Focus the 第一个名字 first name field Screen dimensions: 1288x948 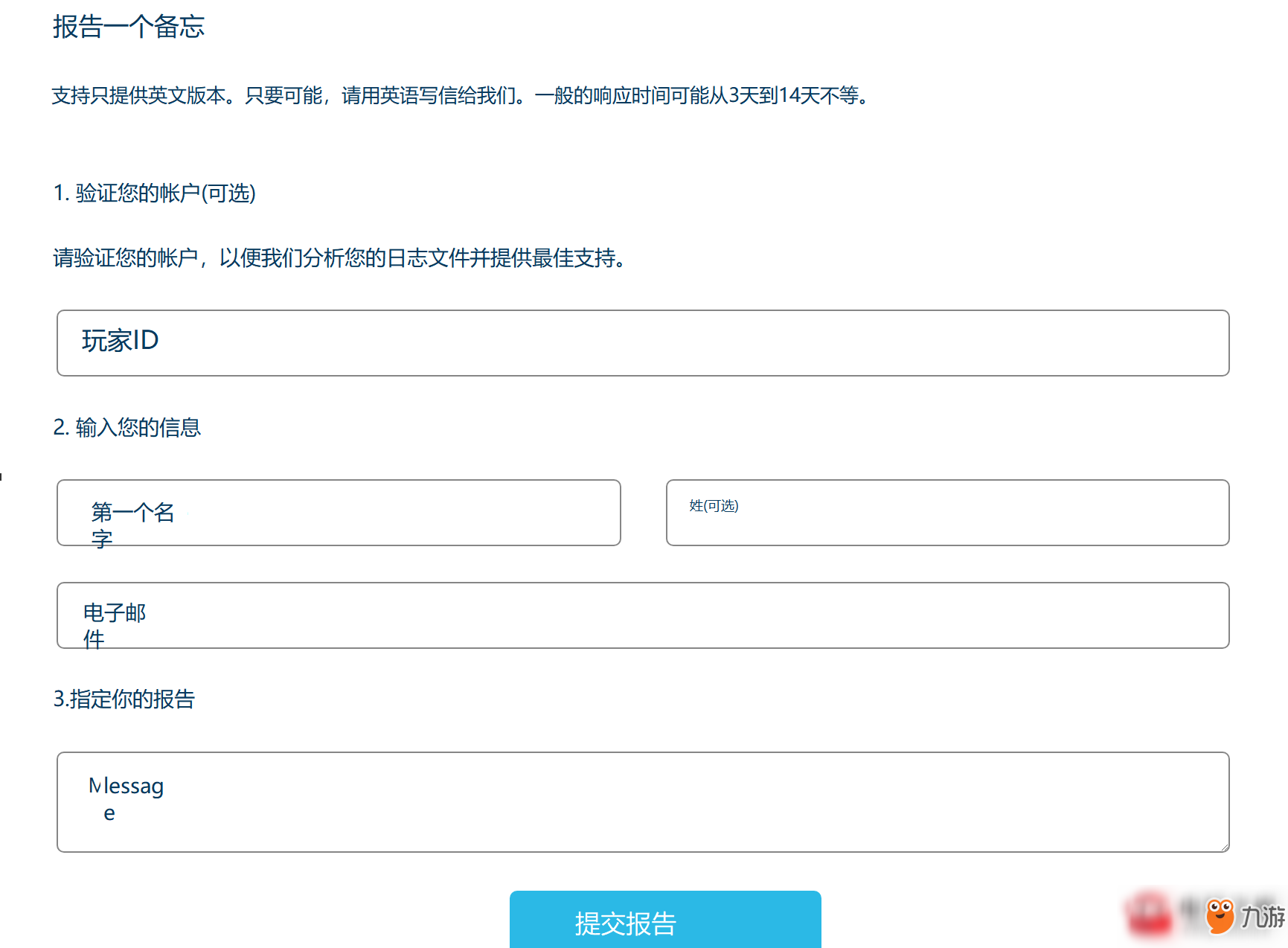(x=339, y=513)
